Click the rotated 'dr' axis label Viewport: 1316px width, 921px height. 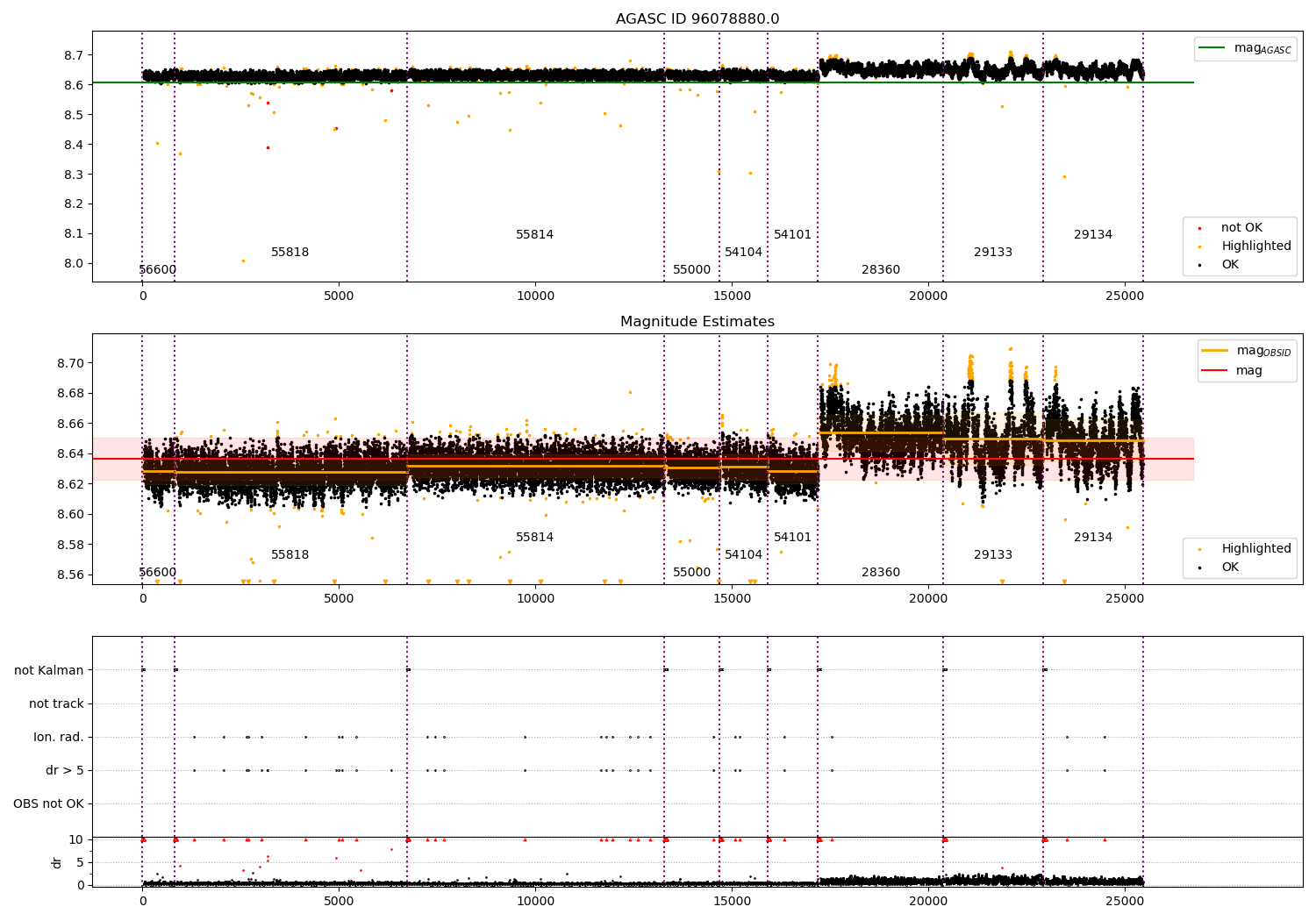(57, 862)
